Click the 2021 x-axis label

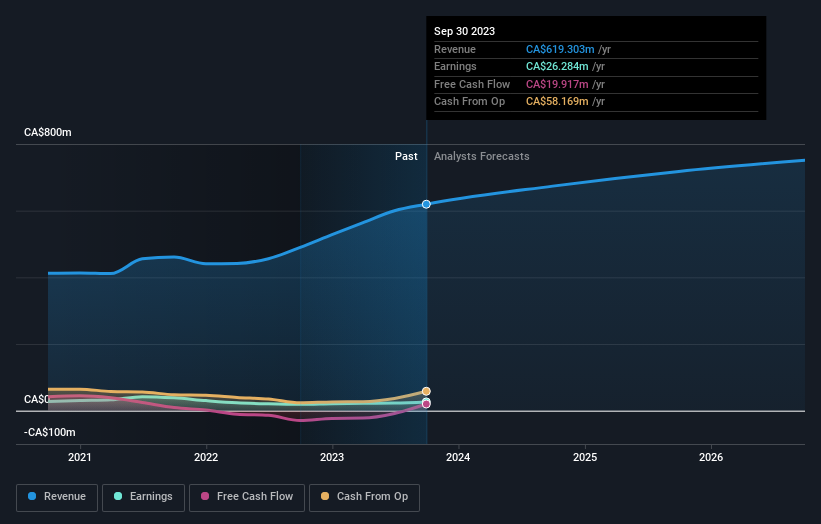pos(80,457)
